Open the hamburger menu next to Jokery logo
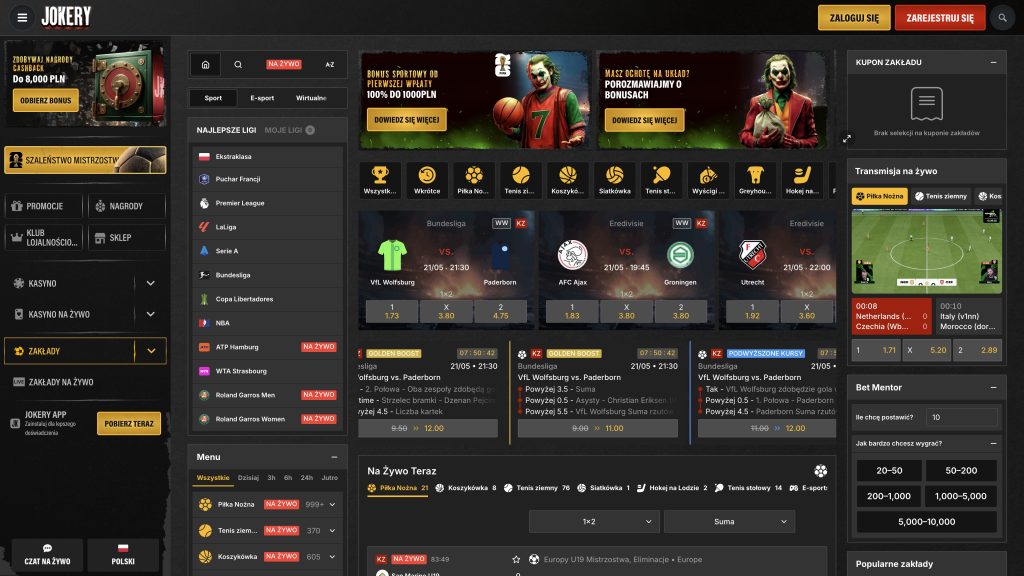1024x576 pixels. tap(22, 18)
